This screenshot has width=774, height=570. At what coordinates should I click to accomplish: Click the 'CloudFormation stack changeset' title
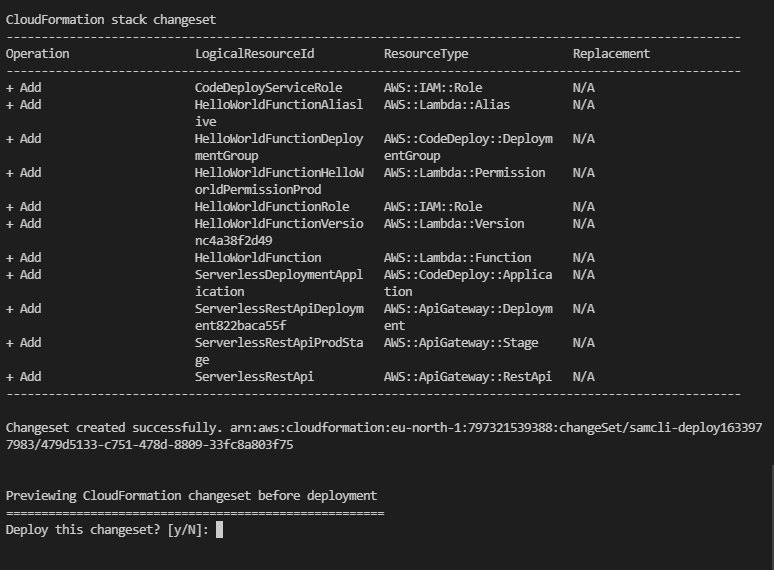click(x=111, y=20)
